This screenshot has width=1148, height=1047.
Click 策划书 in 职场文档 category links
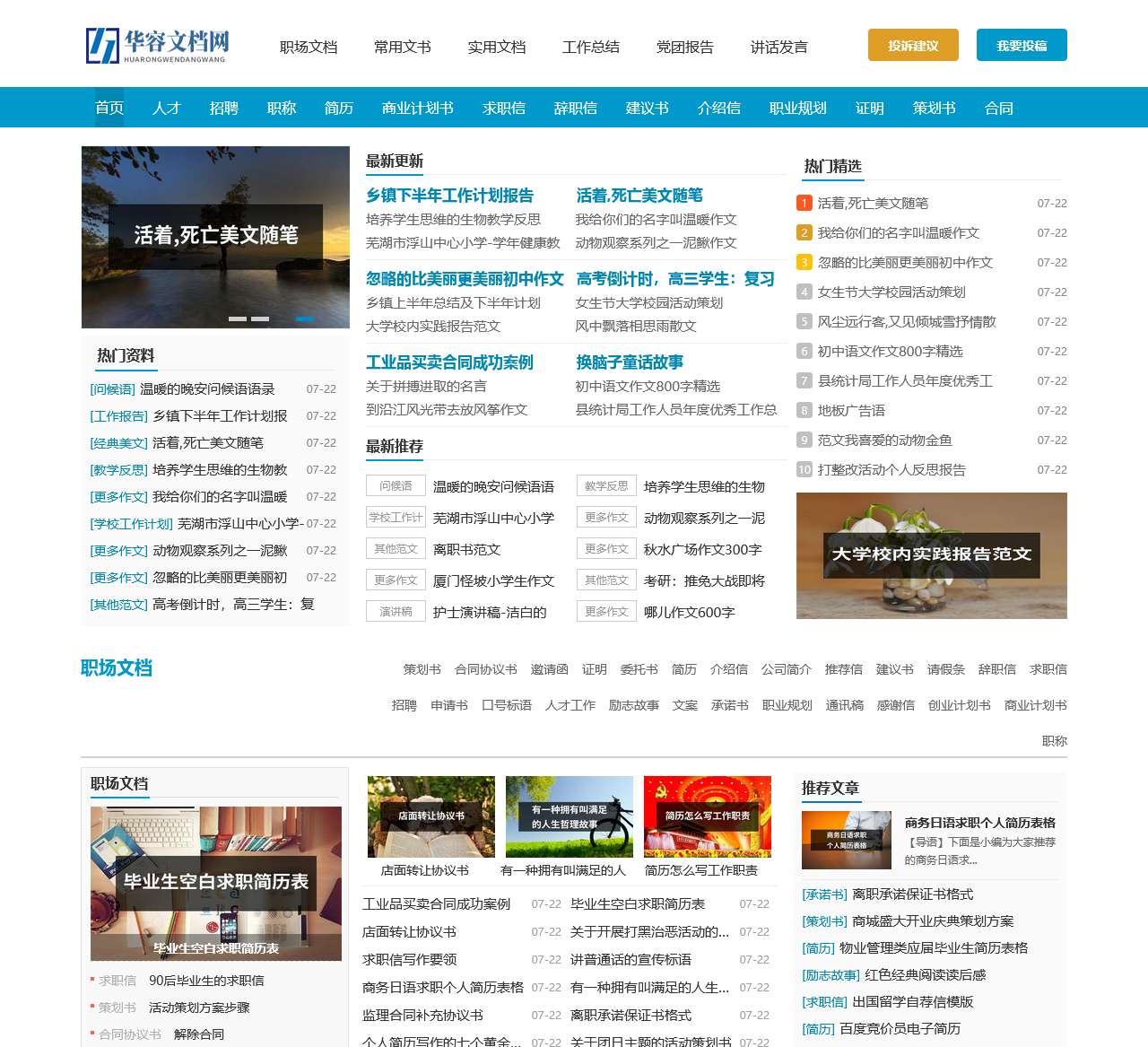(422, 669)
